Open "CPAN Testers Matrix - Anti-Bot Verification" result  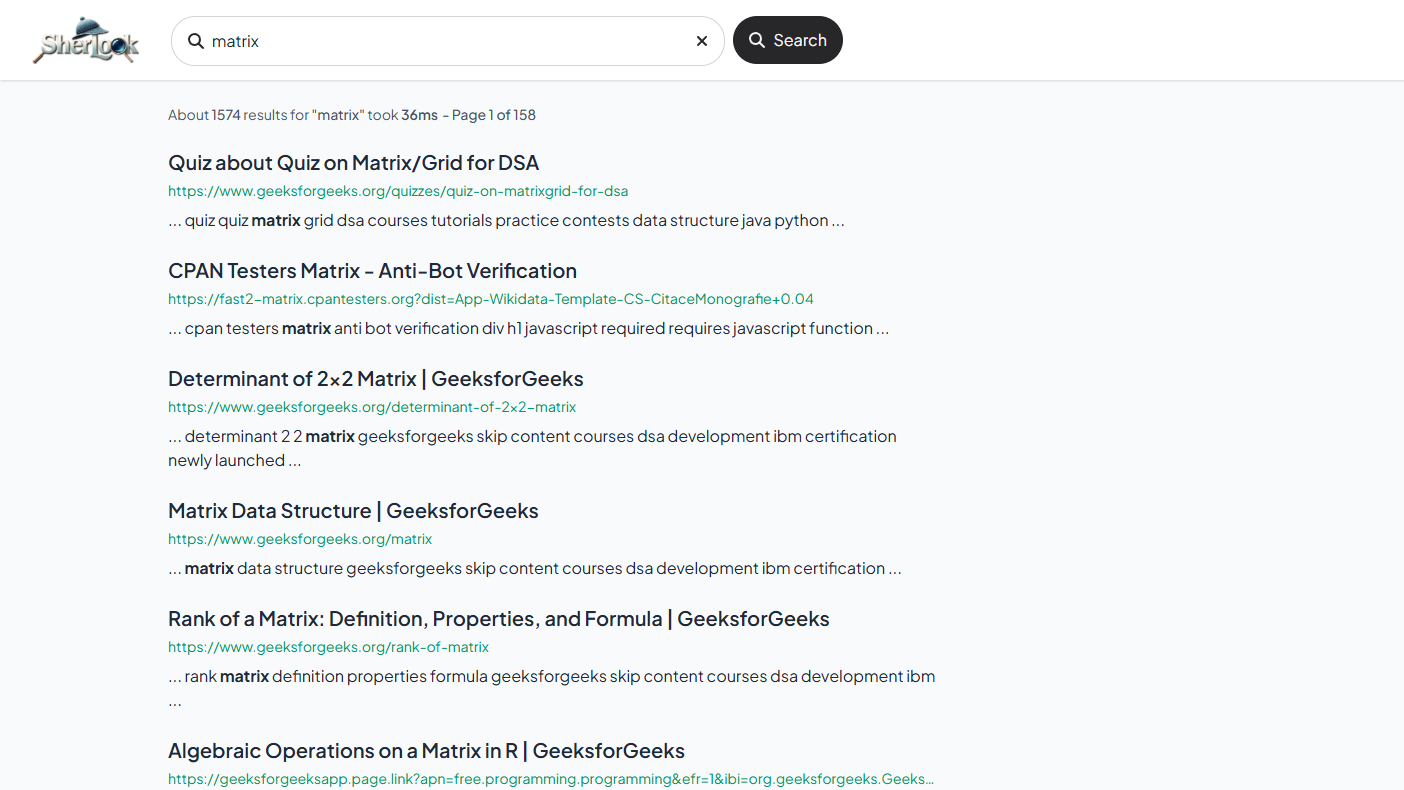(372, 271)
